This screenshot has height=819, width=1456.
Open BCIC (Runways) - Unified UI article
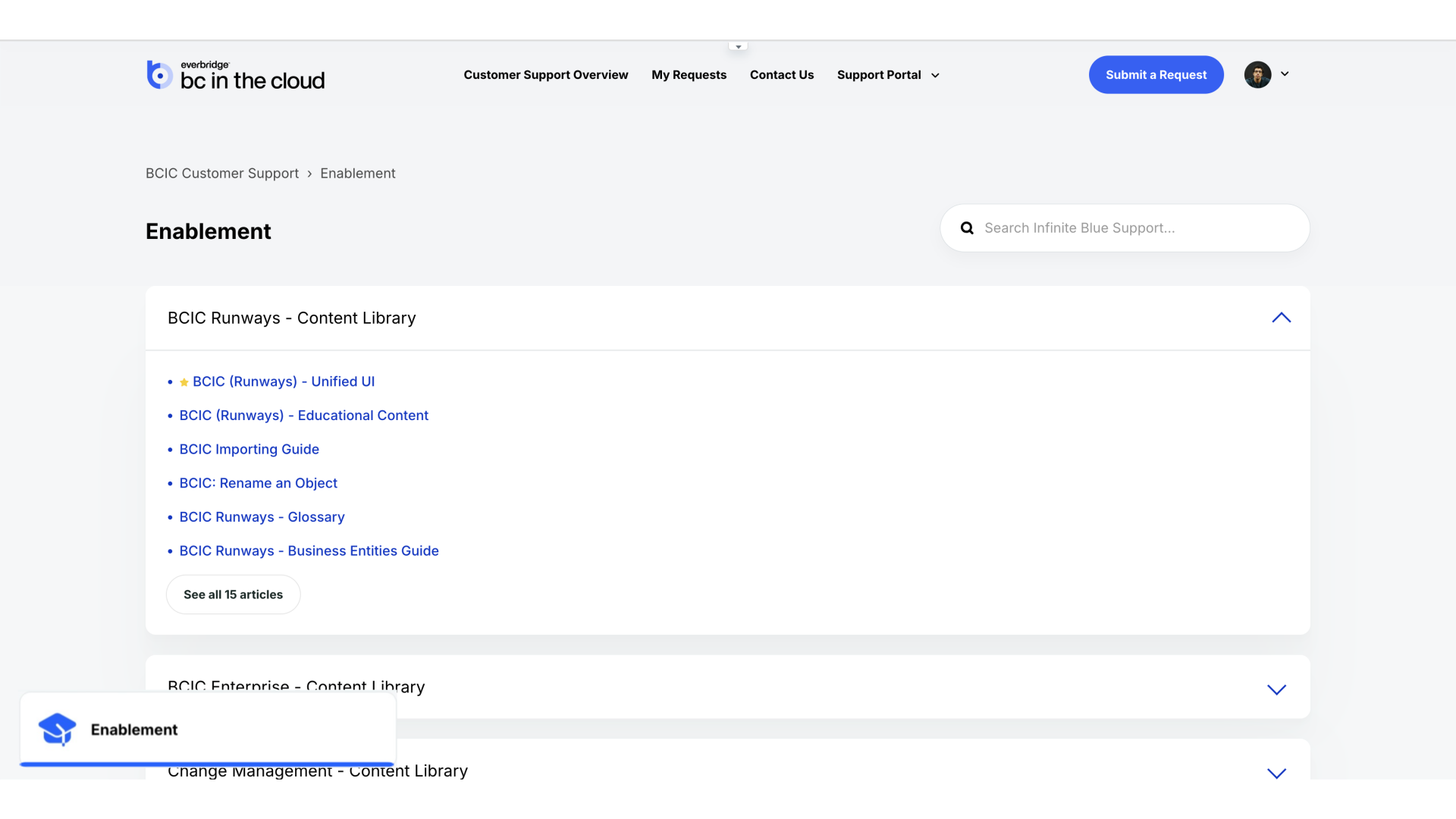coord(284,381)
